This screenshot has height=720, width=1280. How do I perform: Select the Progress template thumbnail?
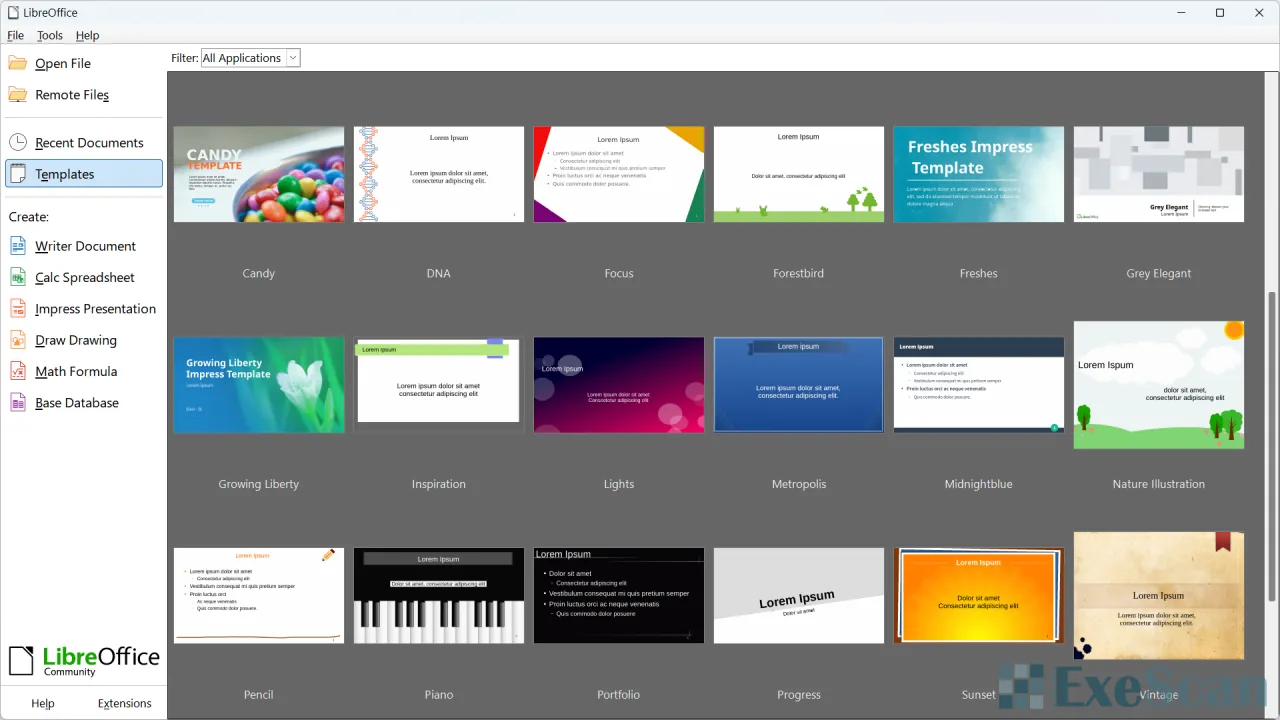click(799, 595)
